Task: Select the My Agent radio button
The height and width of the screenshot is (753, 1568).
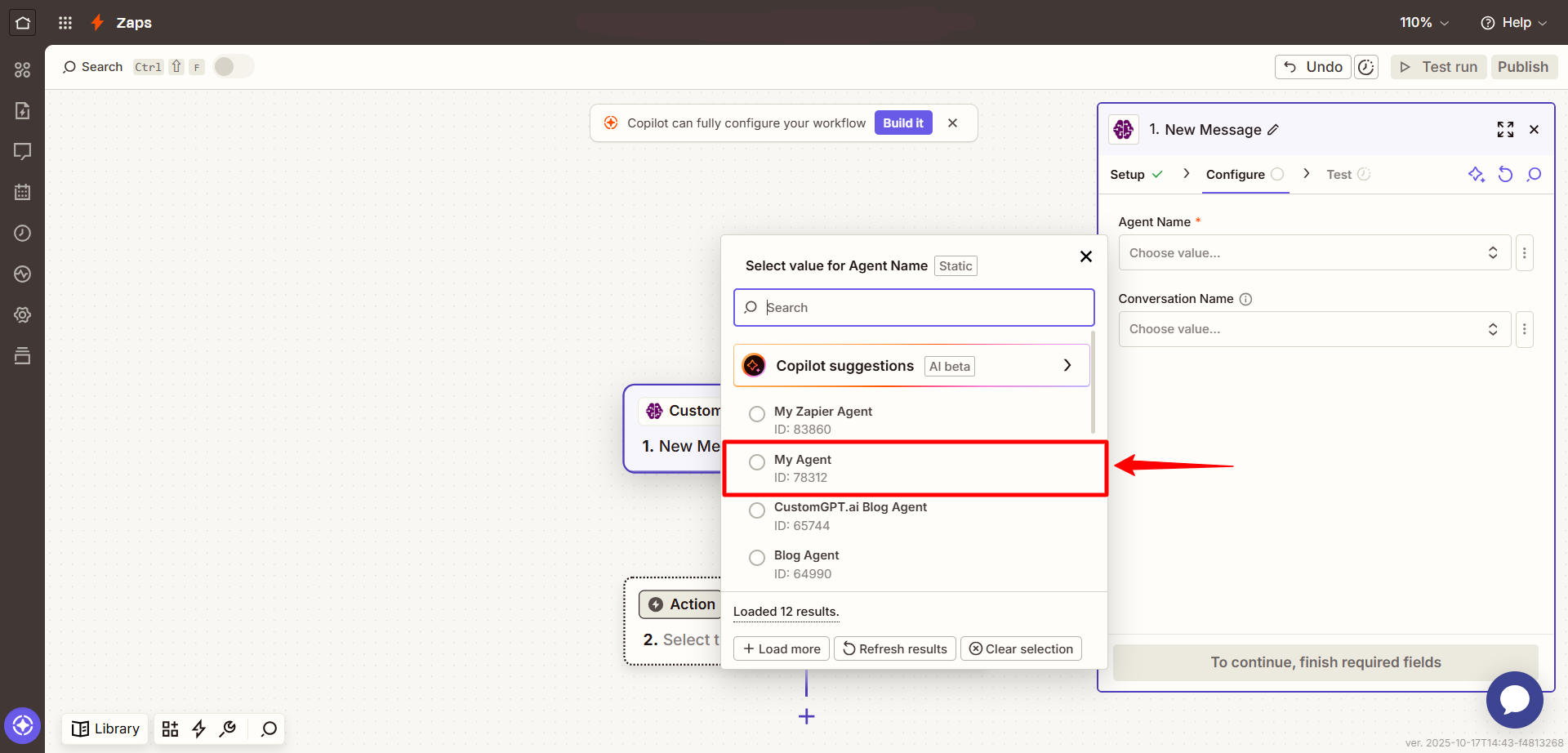Action: coord(757,461)
